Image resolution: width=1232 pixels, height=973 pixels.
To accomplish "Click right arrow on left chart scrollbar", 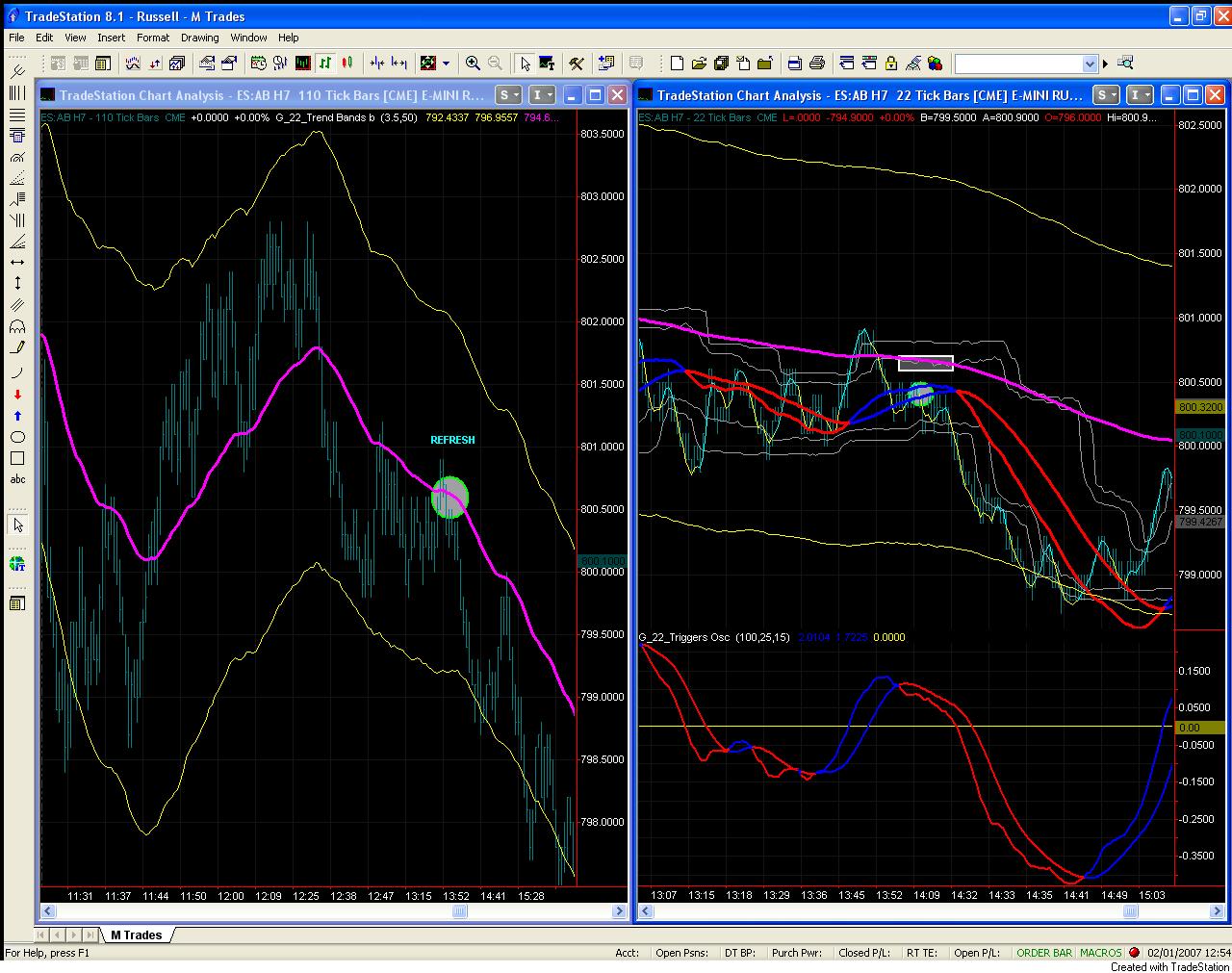I will [x=619, y=911].
